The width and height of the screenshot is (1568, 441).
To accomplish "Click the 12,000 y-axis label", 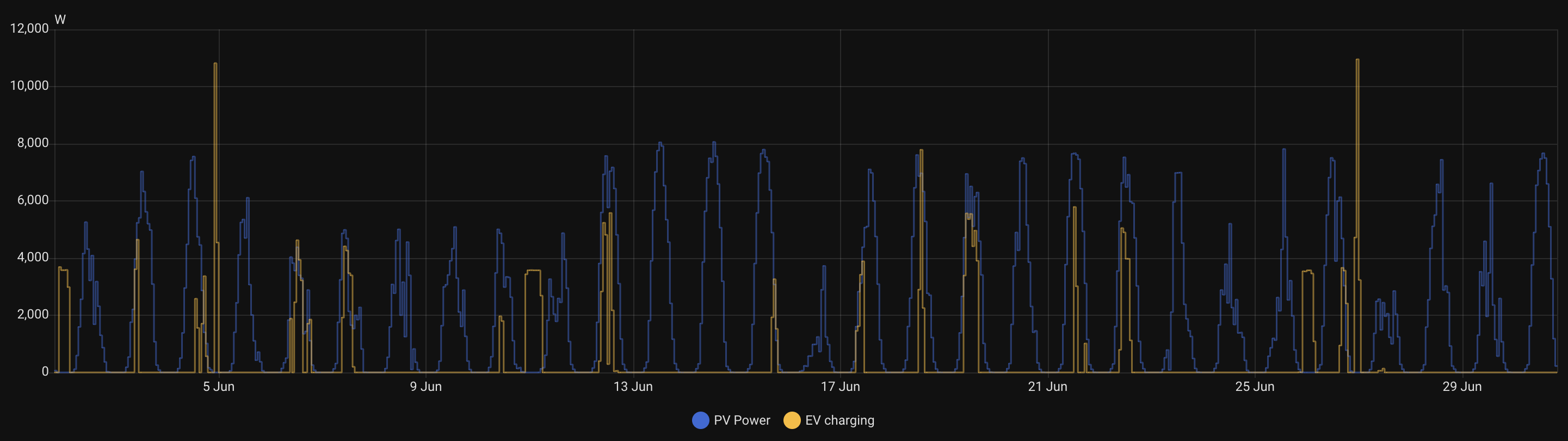I will click(29, 29).
